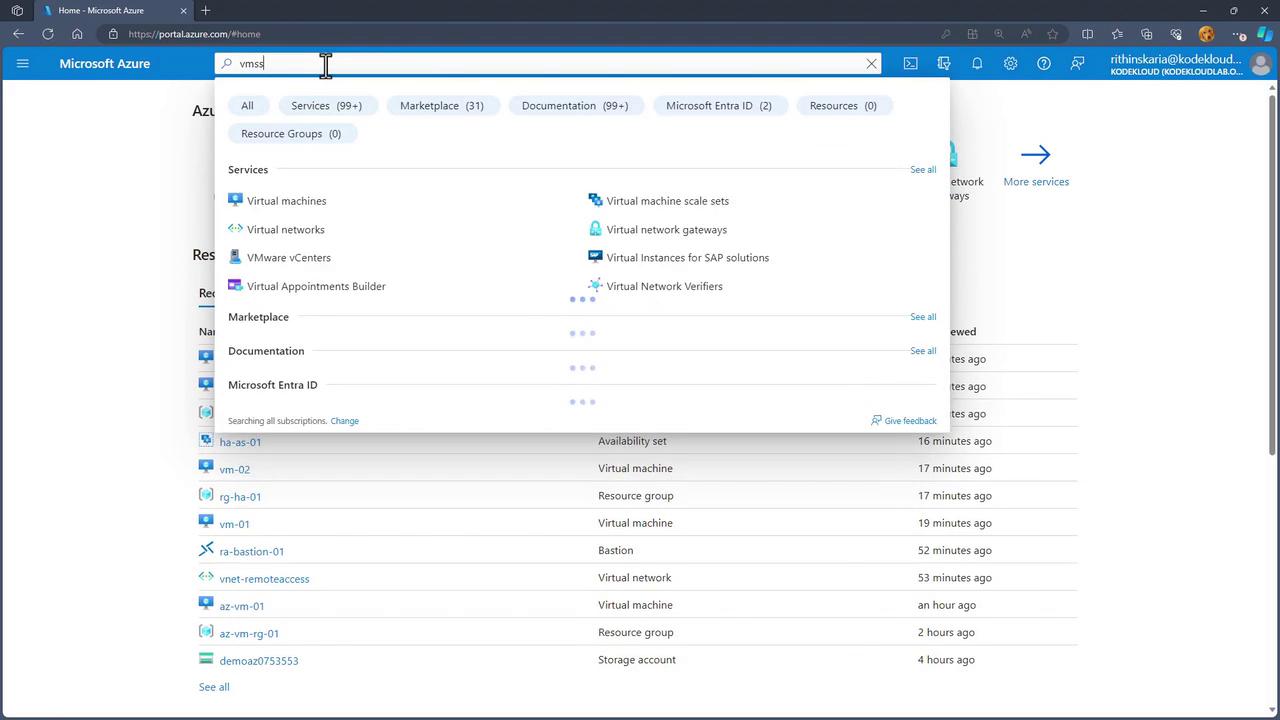Show All search results filter
The image size is (1280, 720).
click(247, 106)
